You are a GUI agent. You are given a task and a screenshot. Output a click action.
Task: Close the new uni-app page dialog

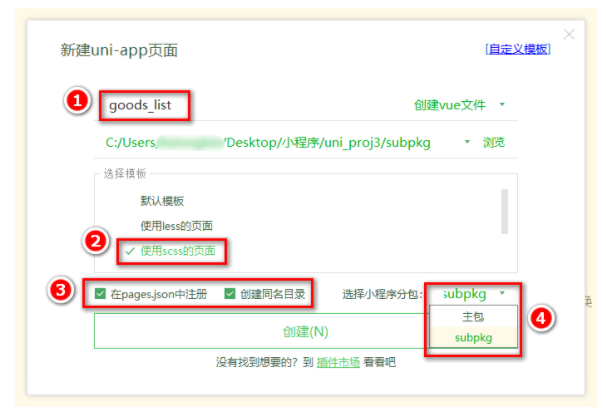click(569, 35)
